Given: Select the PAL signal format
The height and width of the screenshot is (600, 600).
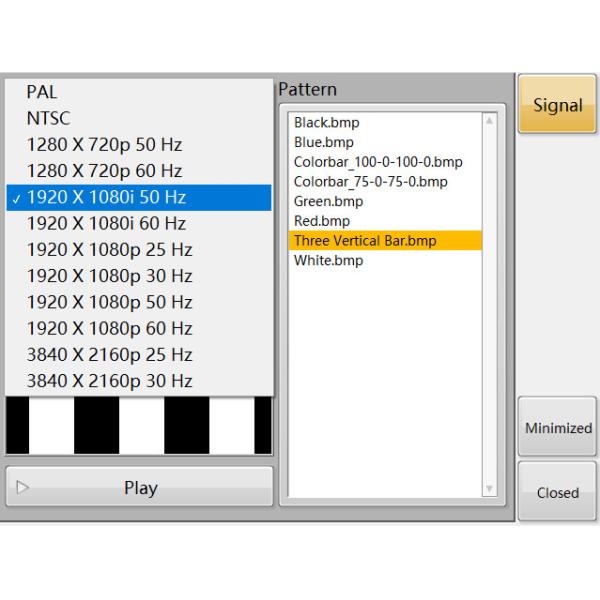Looking at the screenshot, I should 139,92.
